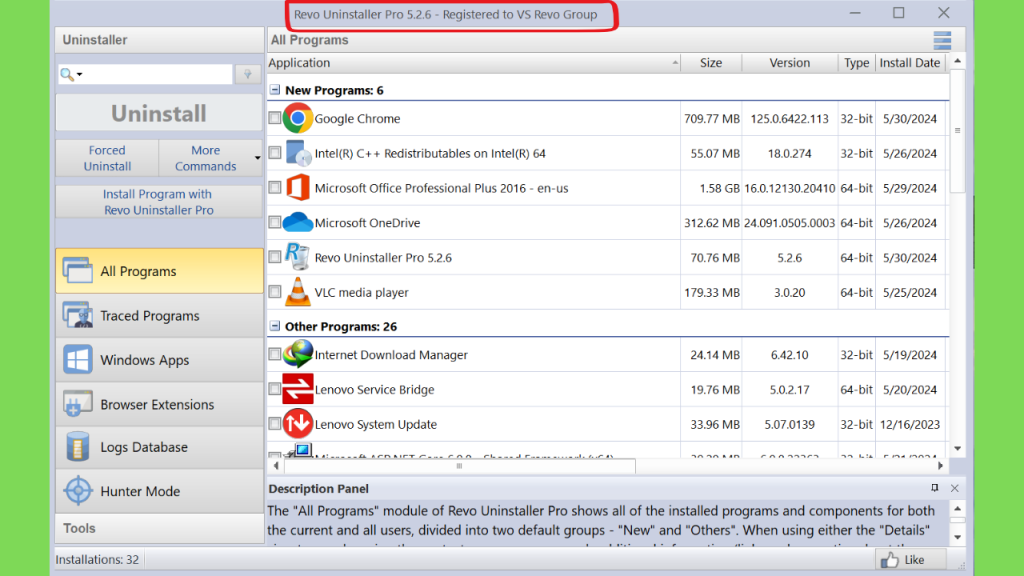Expand the Tools section header
The height and width of the screenshot is (576, 1024).
[x=159, y=528]
